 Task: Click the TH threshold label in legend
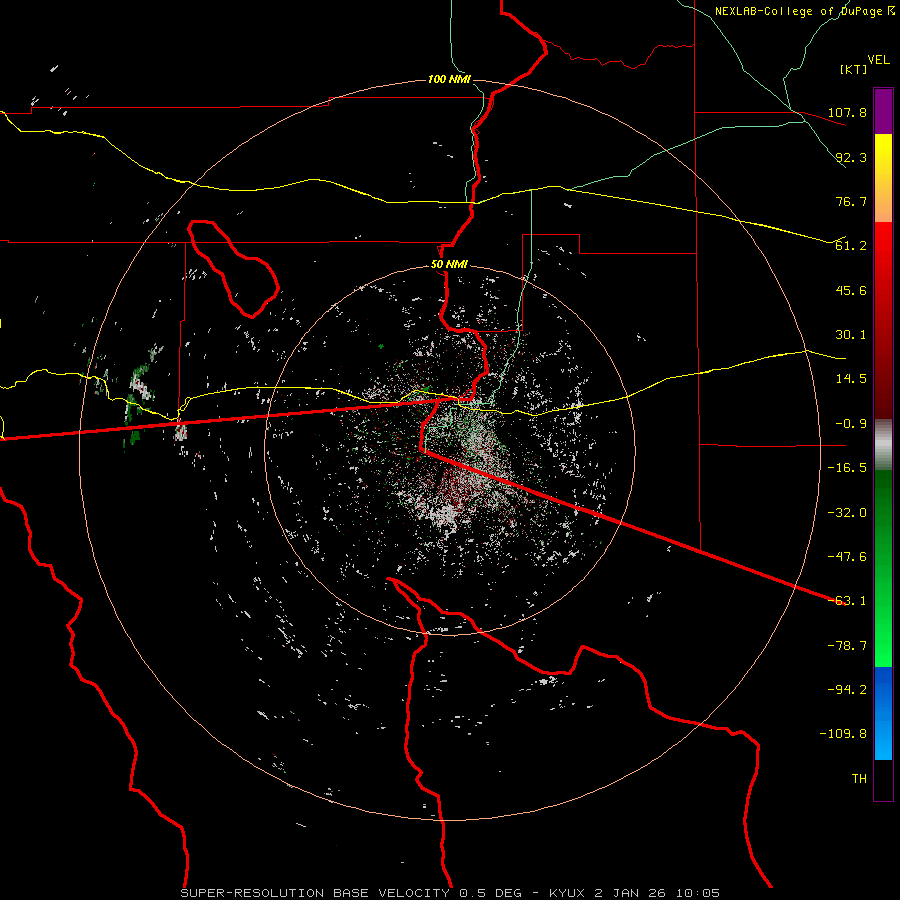tap(859, 779)
